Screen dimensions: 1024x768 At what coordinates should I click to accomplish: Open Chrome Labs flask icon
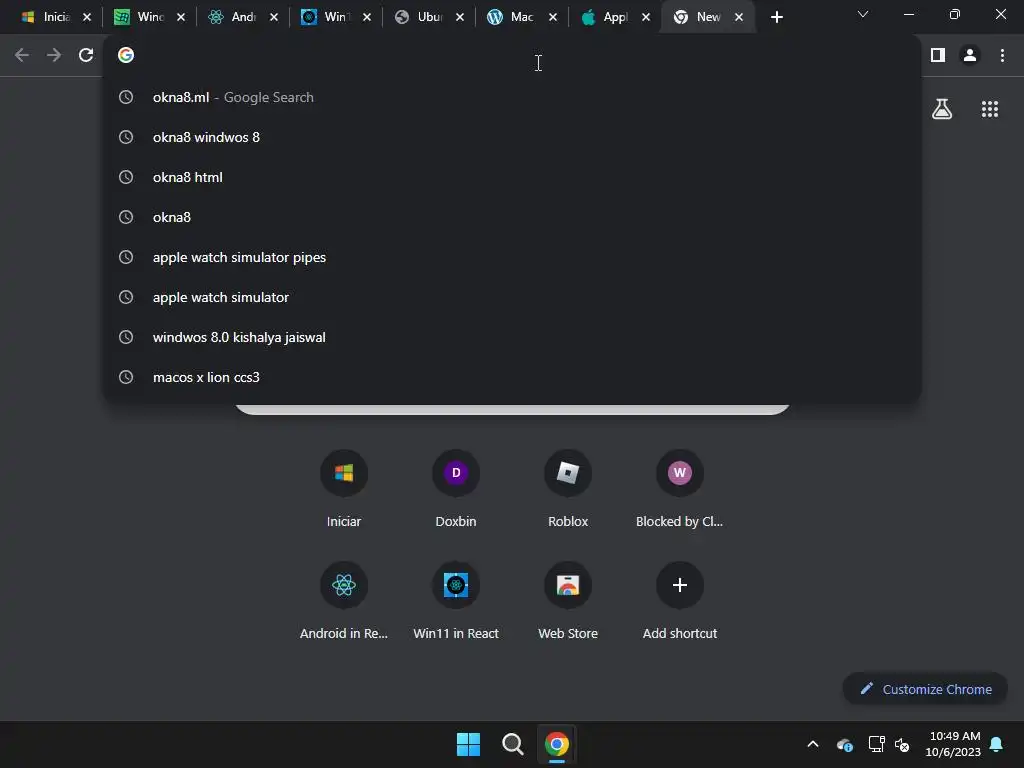pos(942,109)
